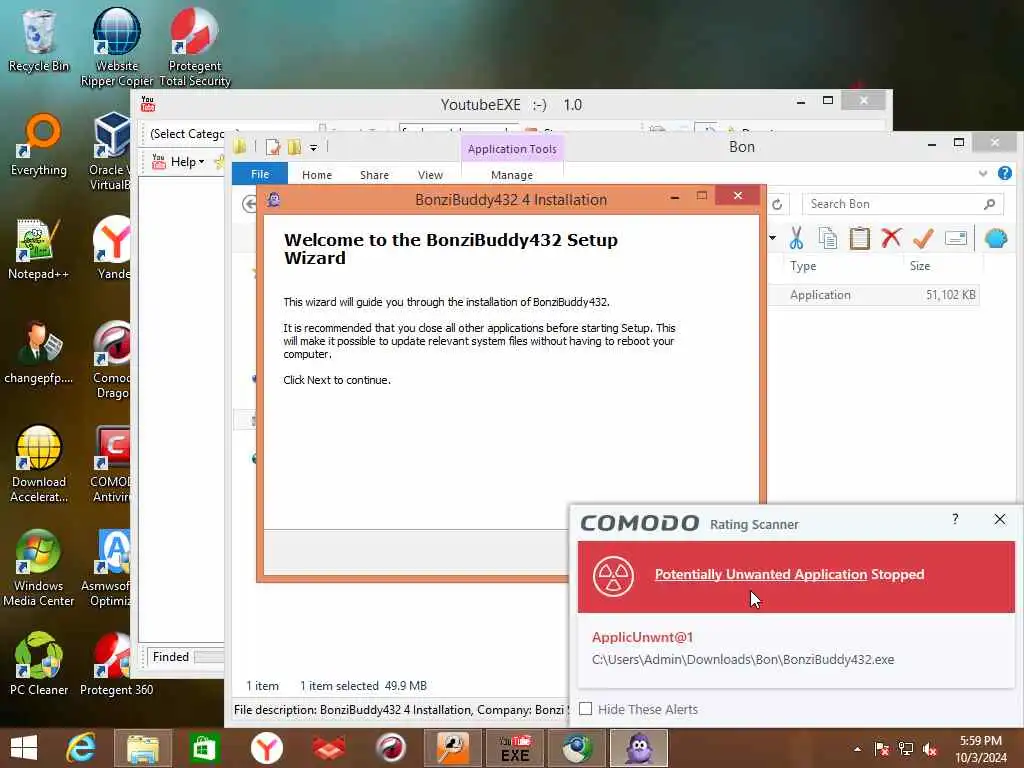Click the Copy pages icon in Explorer toolbar
Image resolution: width=1024 pixels, height=768 pixels.
pos(827,238)
